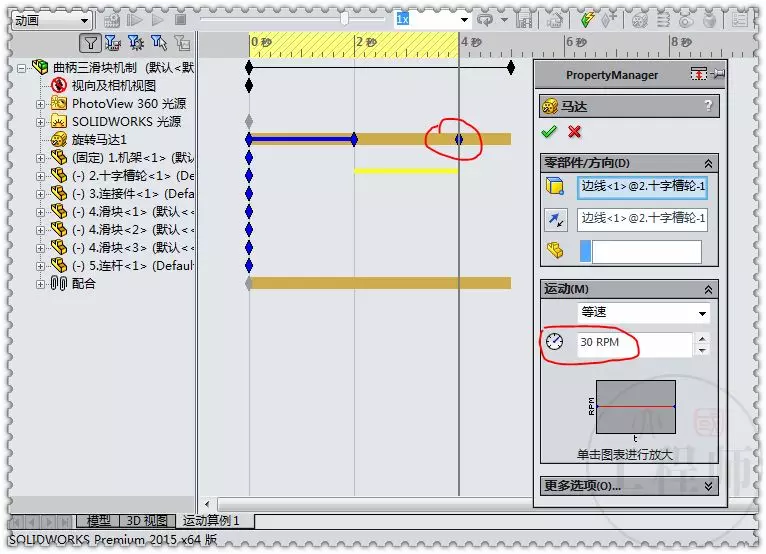
Task: Click the Play button in the animation toolbar
Action: click(157, 20)
